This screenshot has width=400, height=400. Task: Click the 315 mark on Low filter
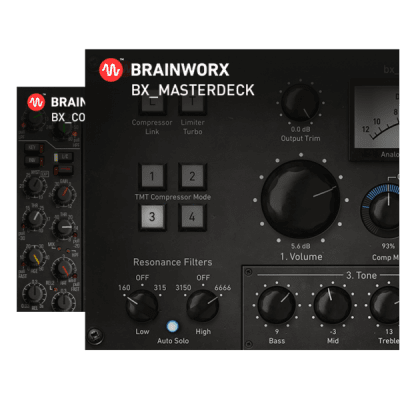click(x=160, y=288)
